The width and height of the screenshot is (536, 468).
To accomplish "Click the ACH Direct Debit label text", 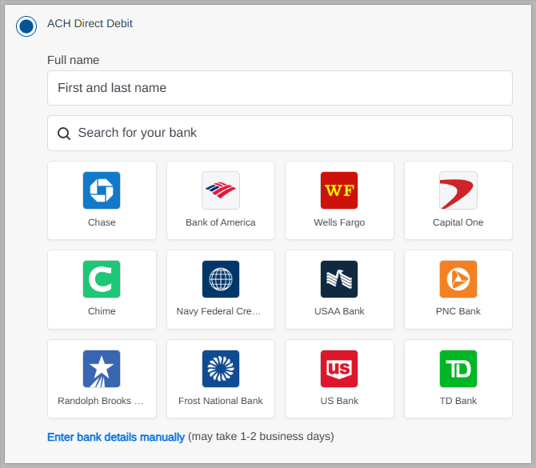I will point(90,24).
